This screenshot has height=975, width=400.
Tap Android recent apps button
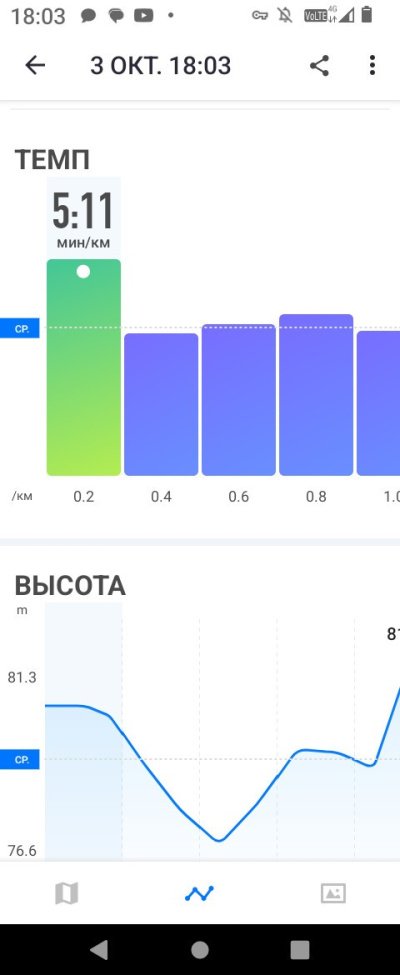coord(300,949)
